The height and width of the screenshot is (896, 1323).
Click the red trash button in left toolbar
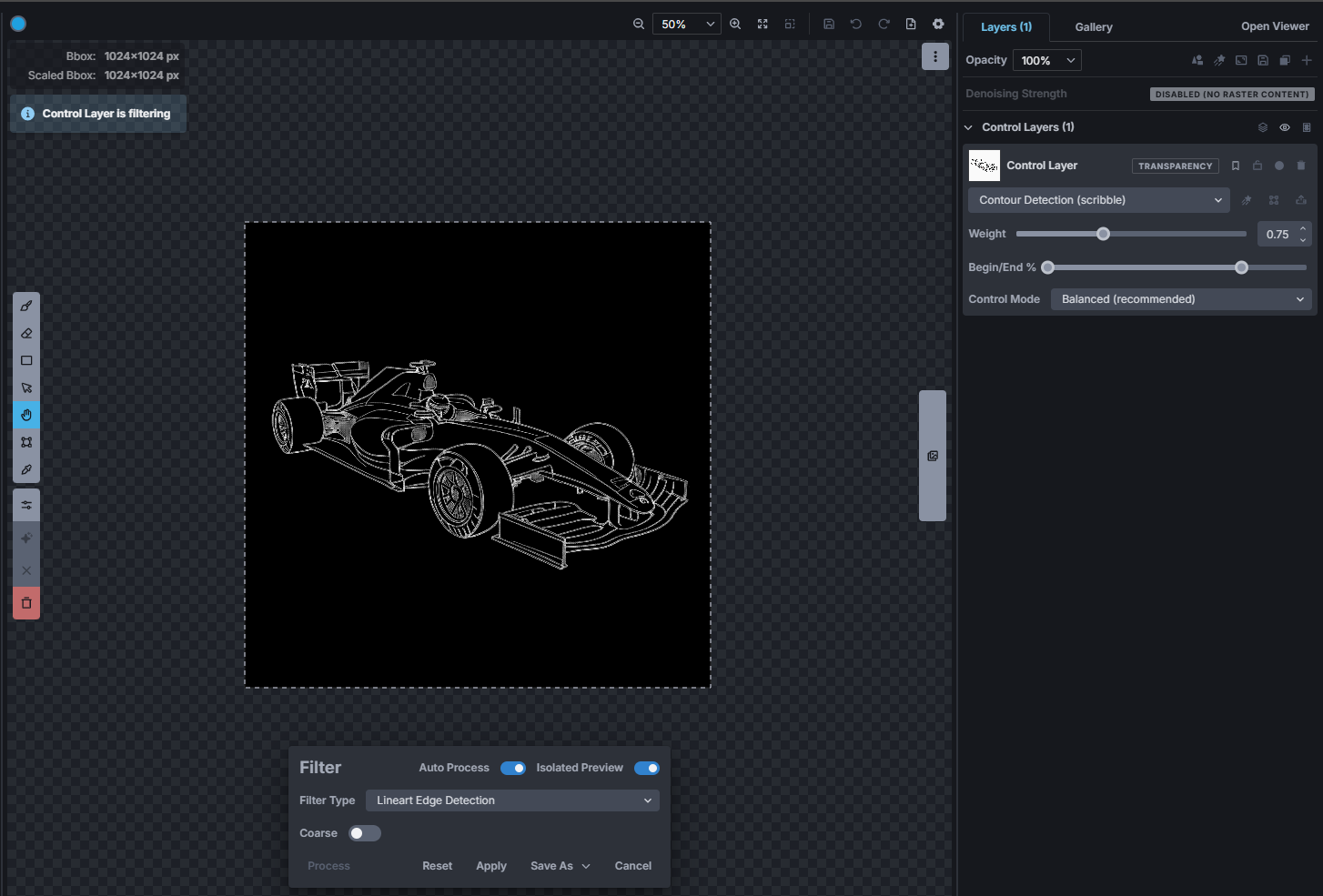pos(26,603)
